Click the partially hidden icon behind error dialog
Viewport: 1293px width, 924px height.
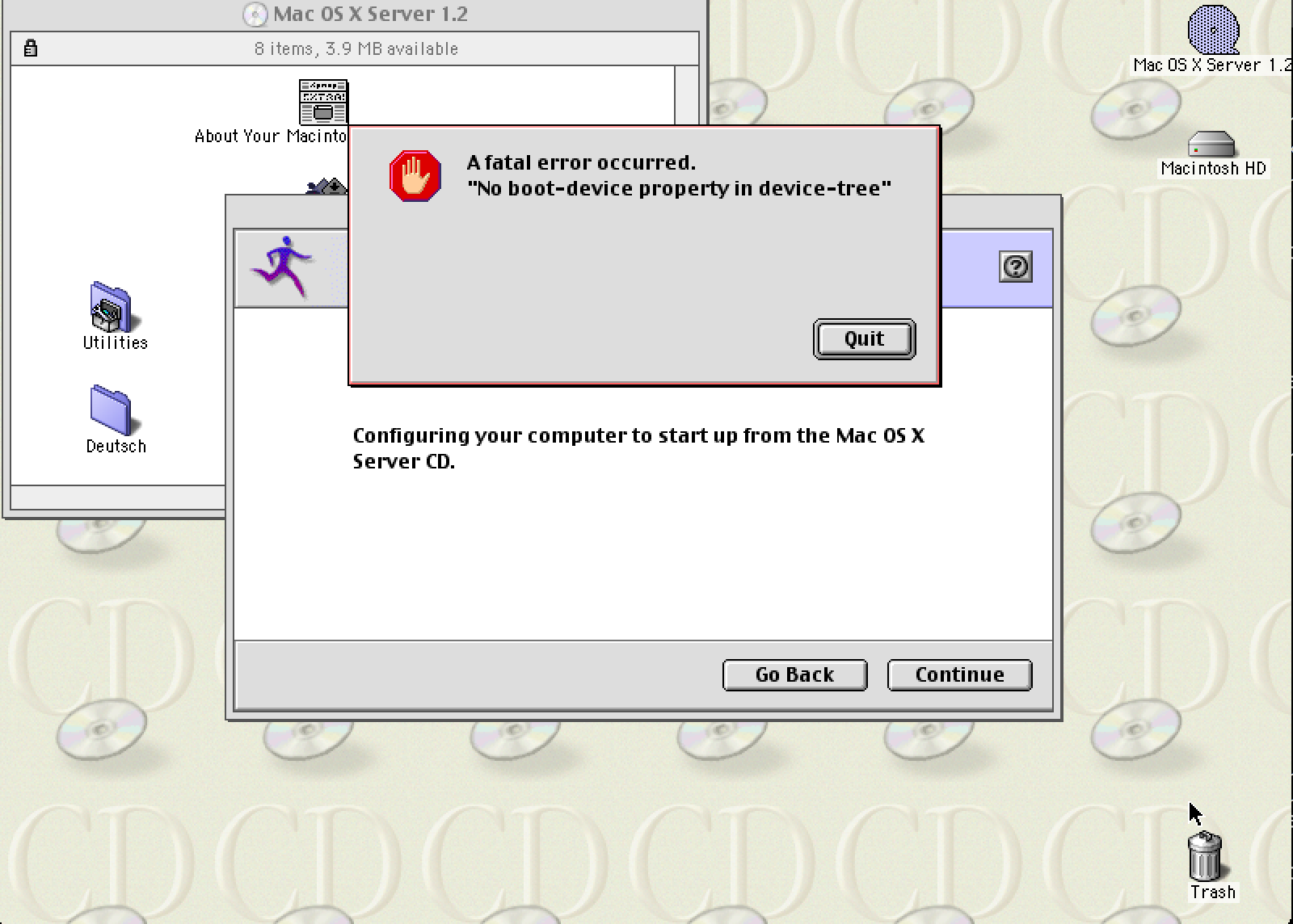point(326,187)
